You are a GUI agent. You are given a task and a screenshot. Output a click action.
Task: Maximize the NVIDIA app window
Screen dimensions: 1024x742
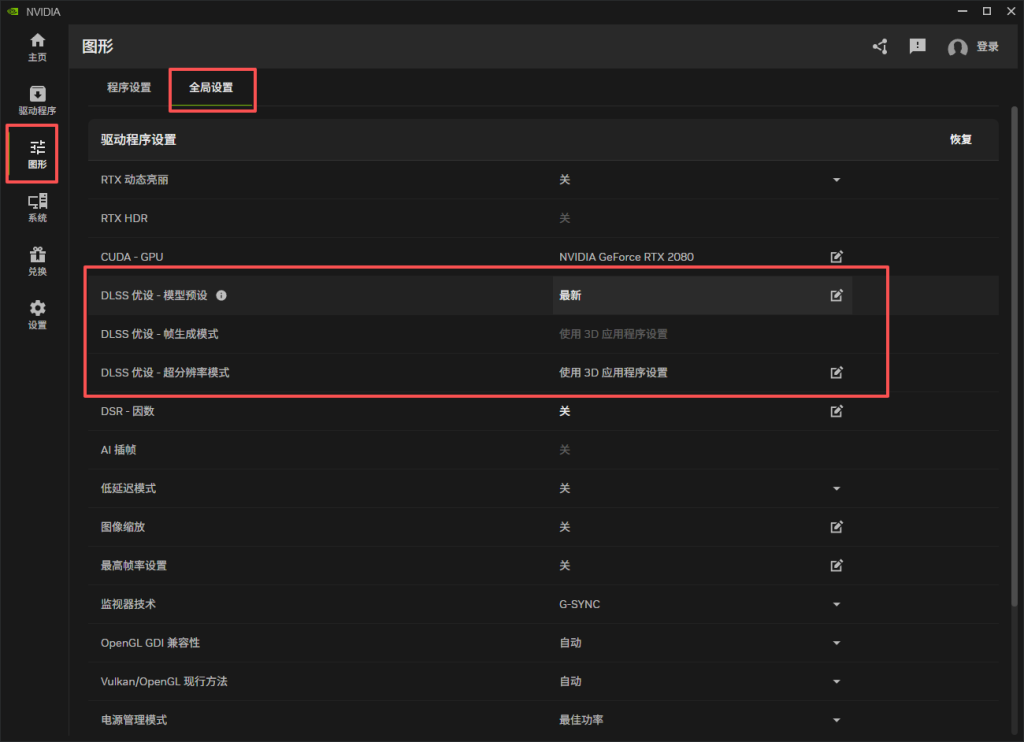(x=987, y=11)
